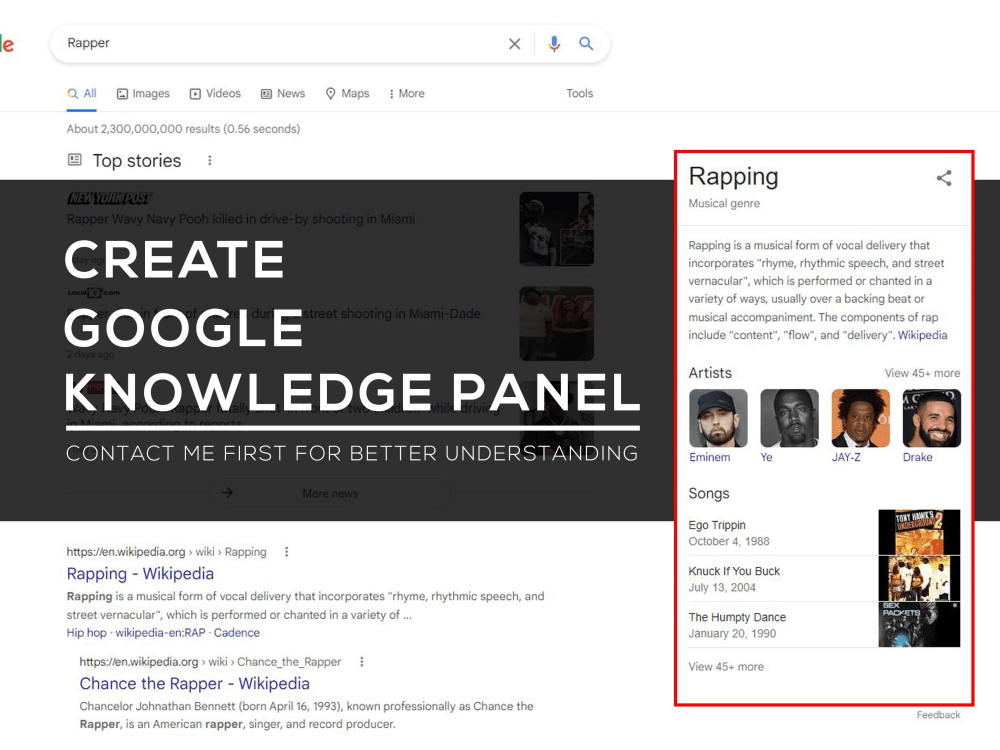
Task: Open the News tab
Action: tap(283, 94)
